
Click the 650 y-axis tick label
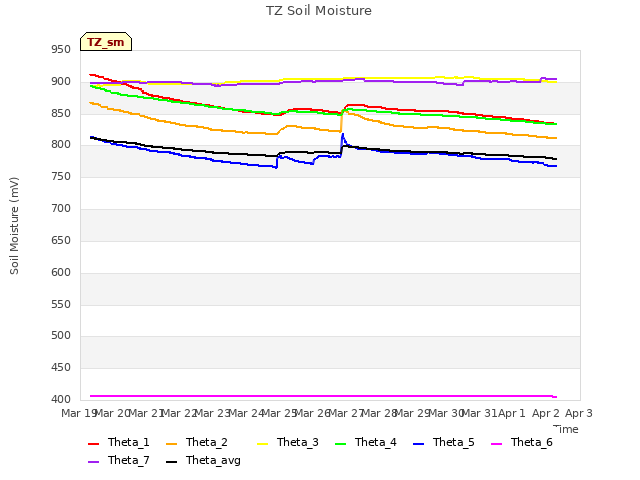pos(61,240)
